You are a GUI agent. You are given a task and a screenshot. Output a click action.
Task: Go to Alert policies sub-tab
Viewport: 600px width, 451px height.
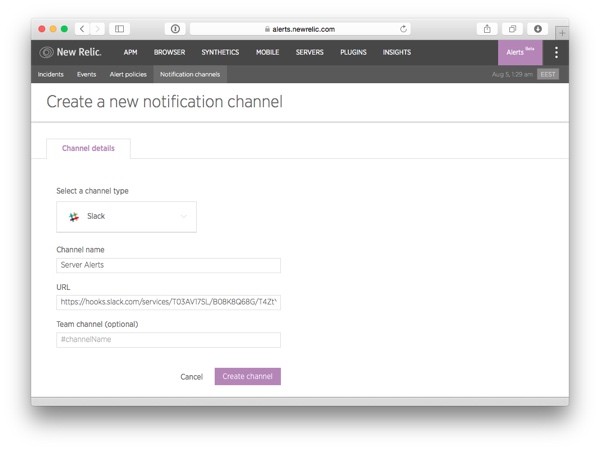(x=128, y=74)
